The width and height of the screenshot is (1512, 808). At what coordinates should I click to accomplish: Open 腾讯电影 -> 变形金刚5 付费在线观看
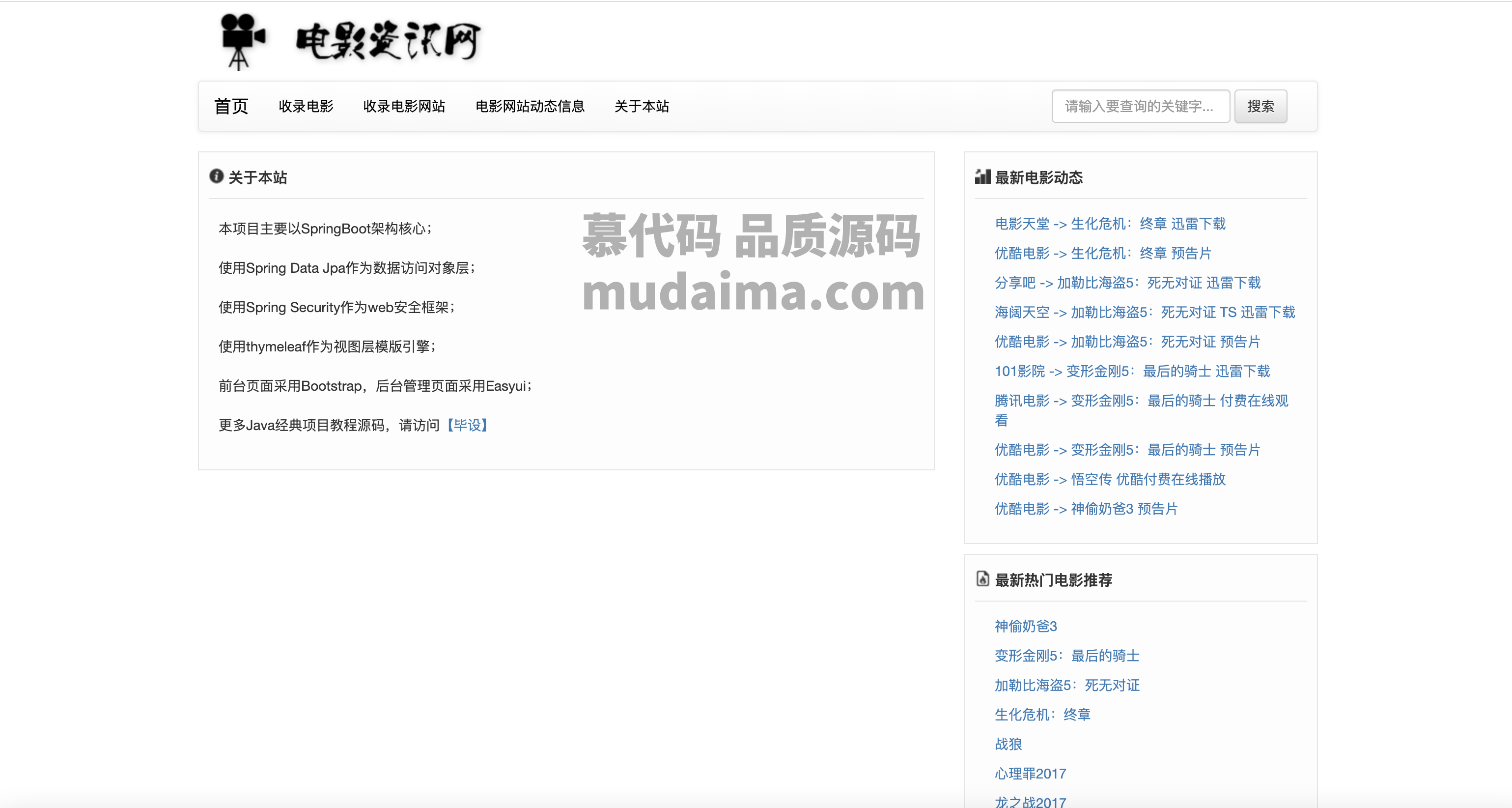point(1141,410)
